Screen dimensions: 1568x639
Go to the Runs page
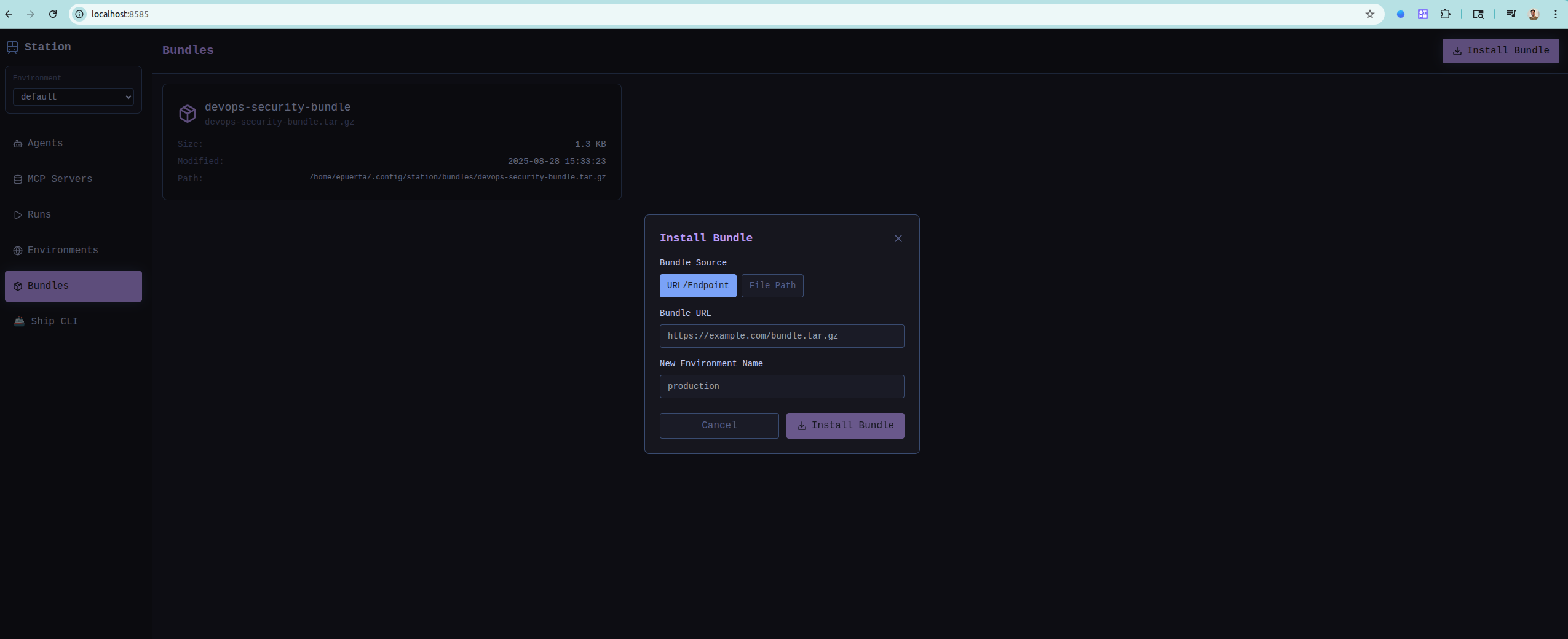tap(73, 215)
